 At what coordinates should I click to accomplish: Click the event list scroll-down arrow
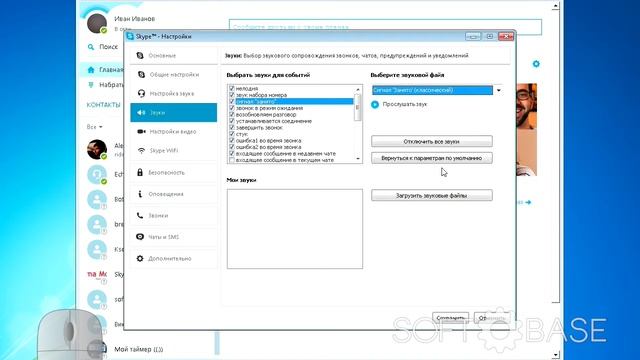click(358, 159)
